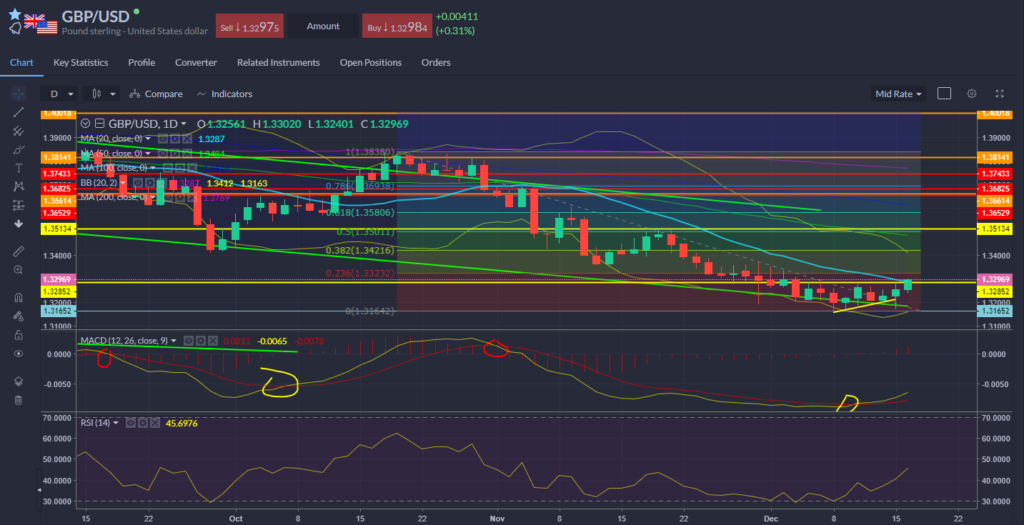Open the Mid Rate dropdown
This screenshot has width=1024, height=525.
(x=899, y=94)
